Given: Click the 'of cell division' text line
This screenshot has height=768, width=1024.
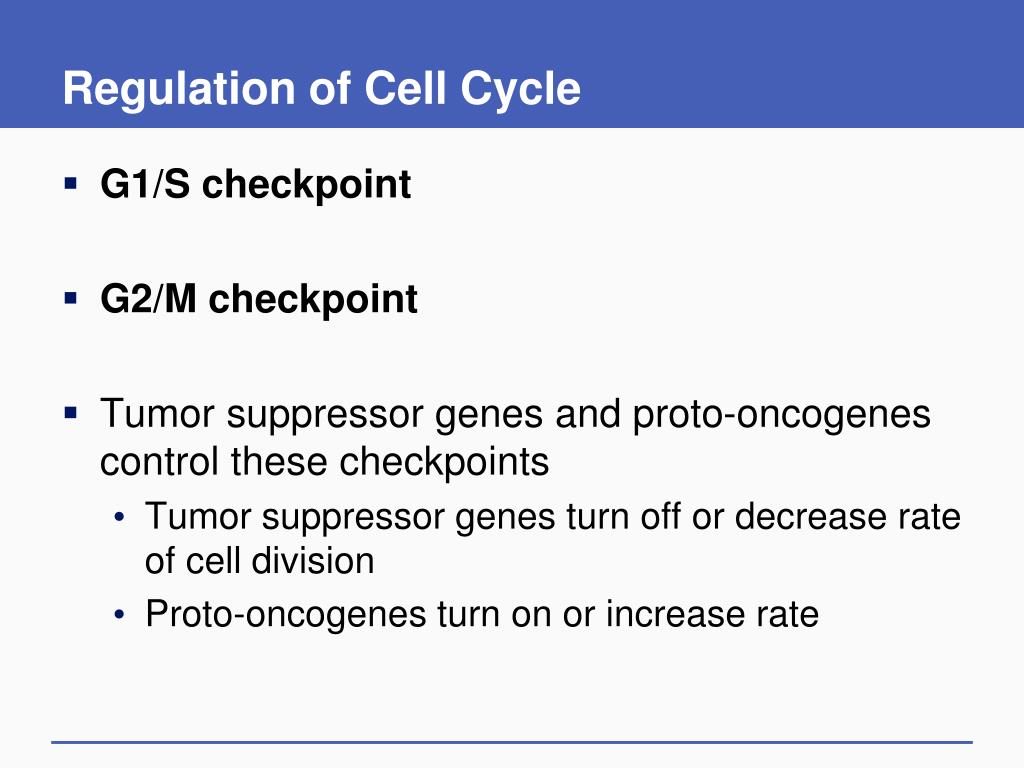Looking at the screenshot, I should [x=259, y=561].
